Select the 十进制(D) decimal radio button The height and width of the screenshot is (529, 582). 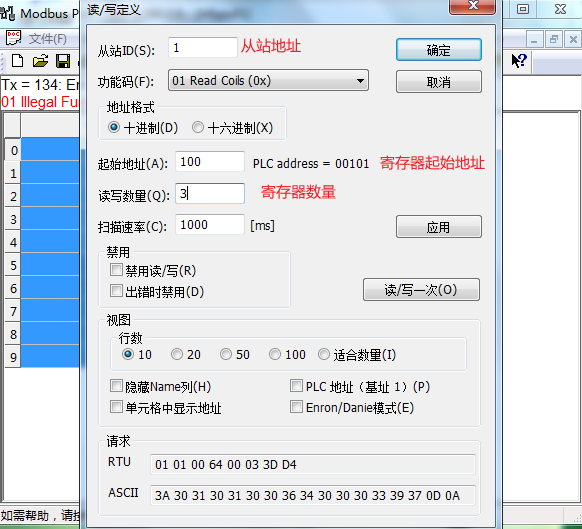tap(114, 127)
